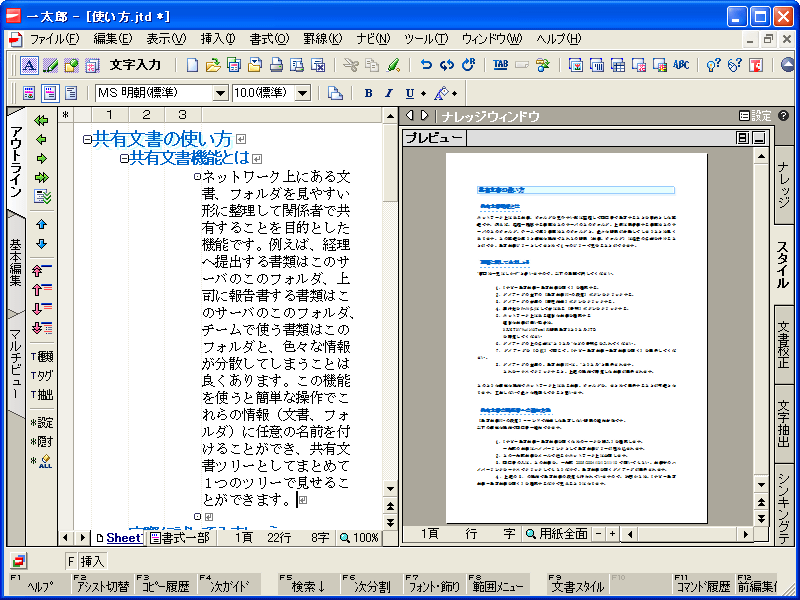
Task: Click the single right green arrow outline icon
Action: tap(42, 159)
